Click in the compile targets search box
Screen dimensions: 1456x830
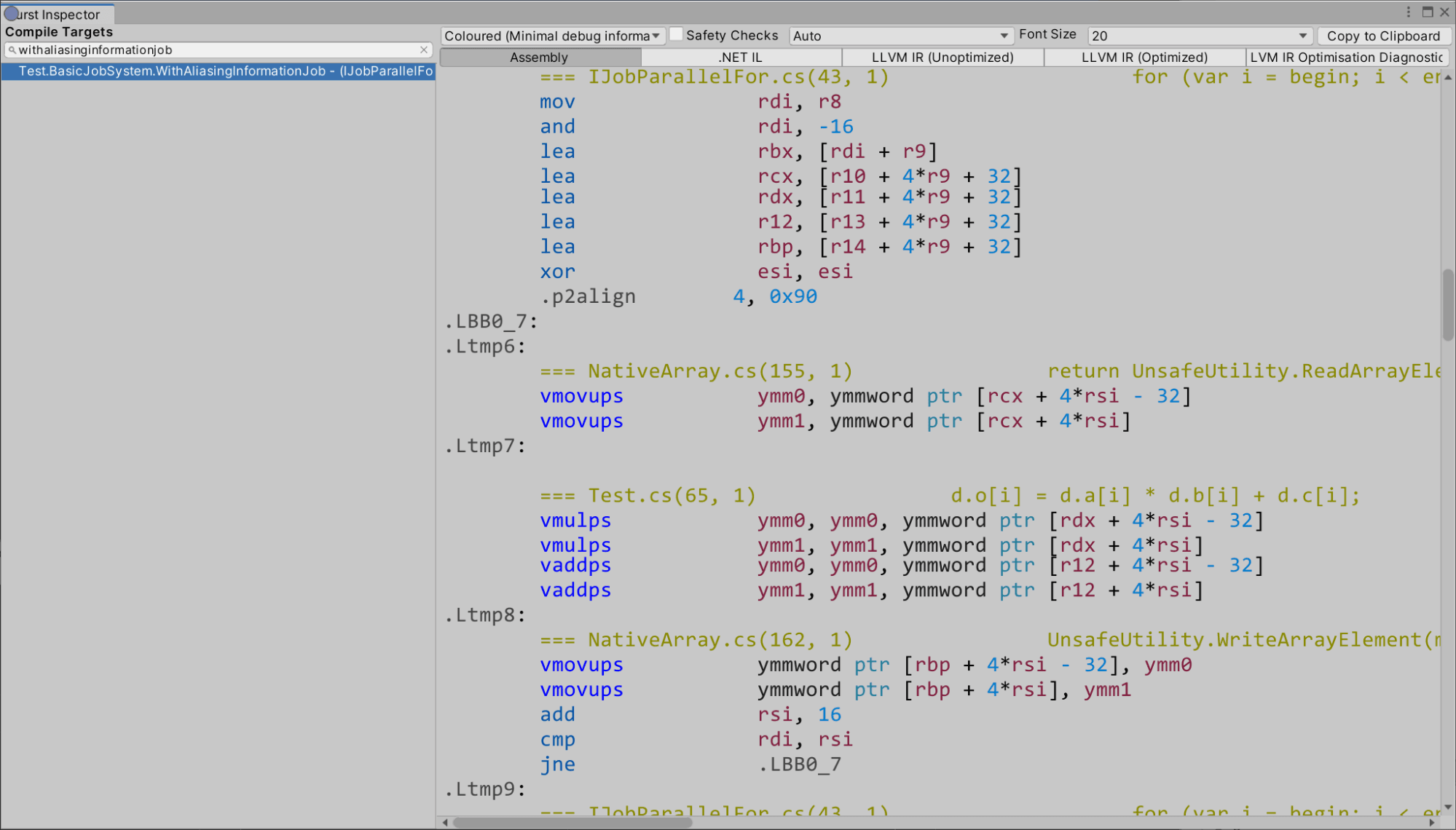218,50
